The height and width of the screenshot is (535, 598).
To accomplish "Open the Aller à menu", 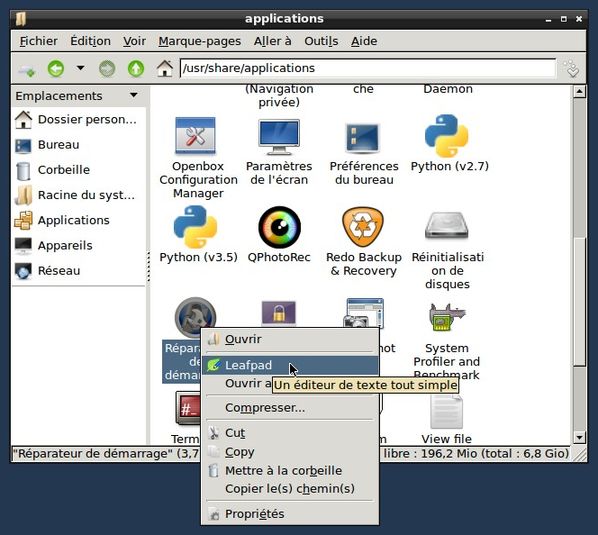I will tap(273, 41).
